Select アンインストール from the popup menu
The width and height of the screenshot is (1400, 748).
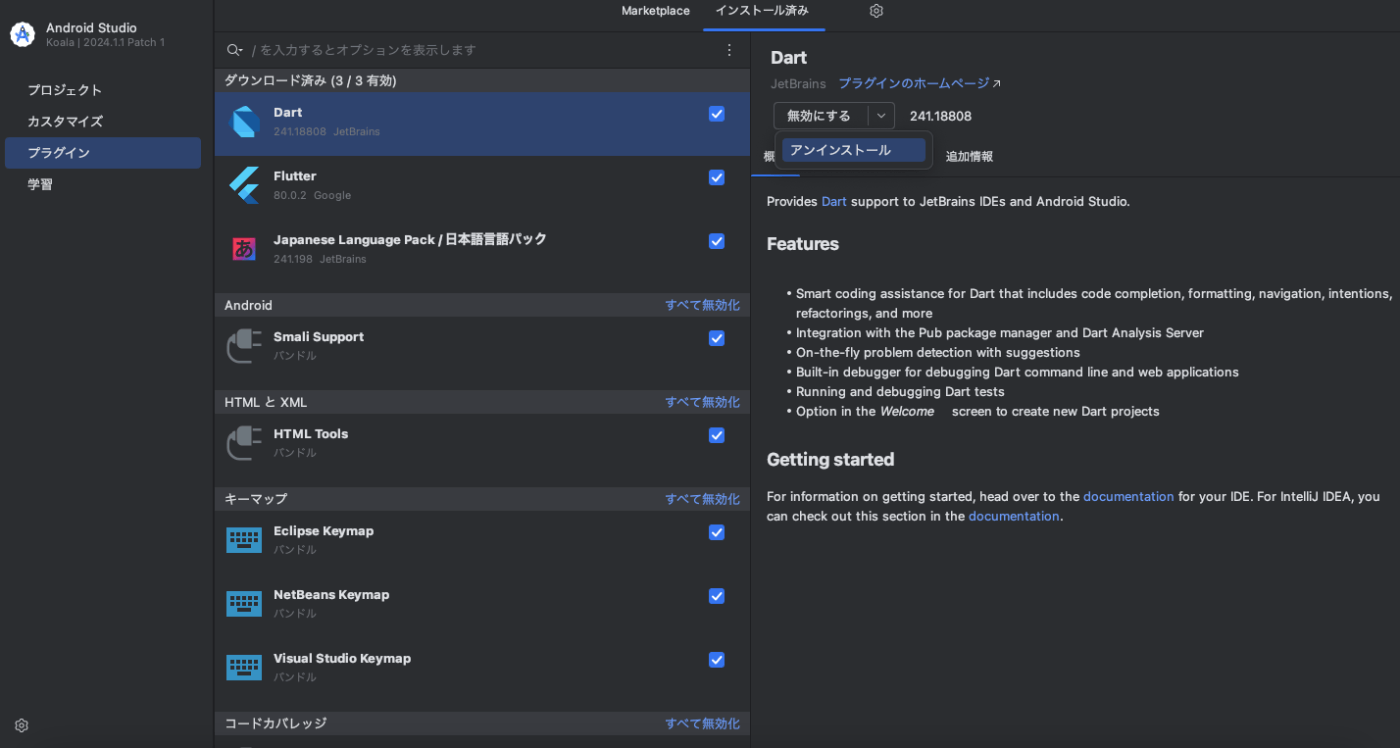[853, 150]
